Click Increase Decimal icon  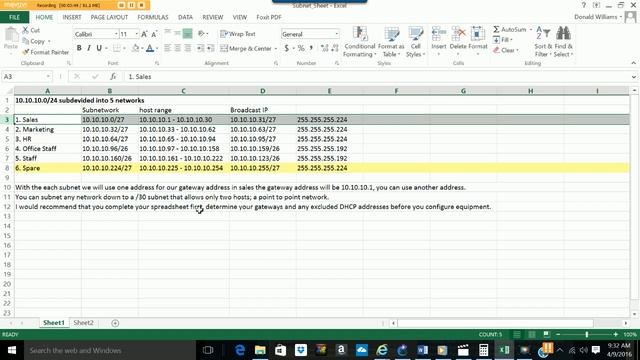coord(324,48)
